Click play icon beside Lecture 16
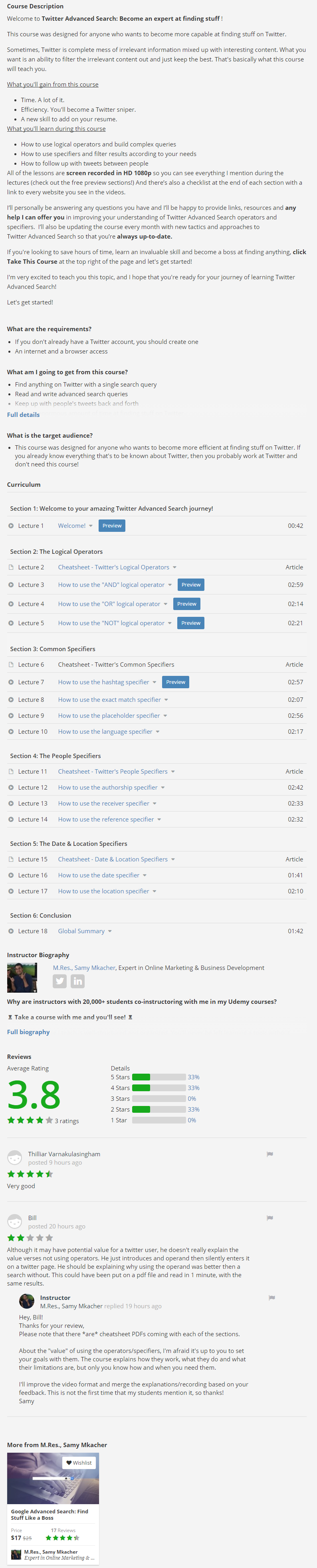Viewport: 317px width, 1568px height. (11, 875)
